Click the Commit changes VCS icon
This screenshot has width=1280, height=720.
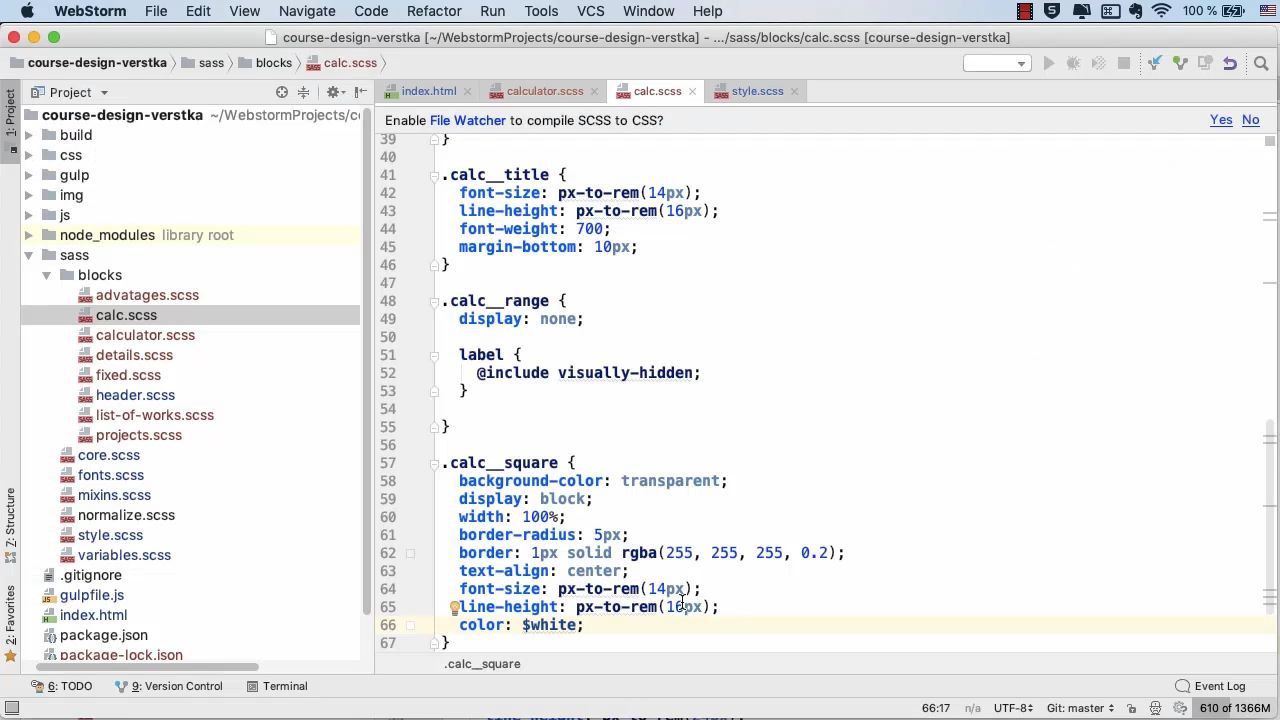1180,63
